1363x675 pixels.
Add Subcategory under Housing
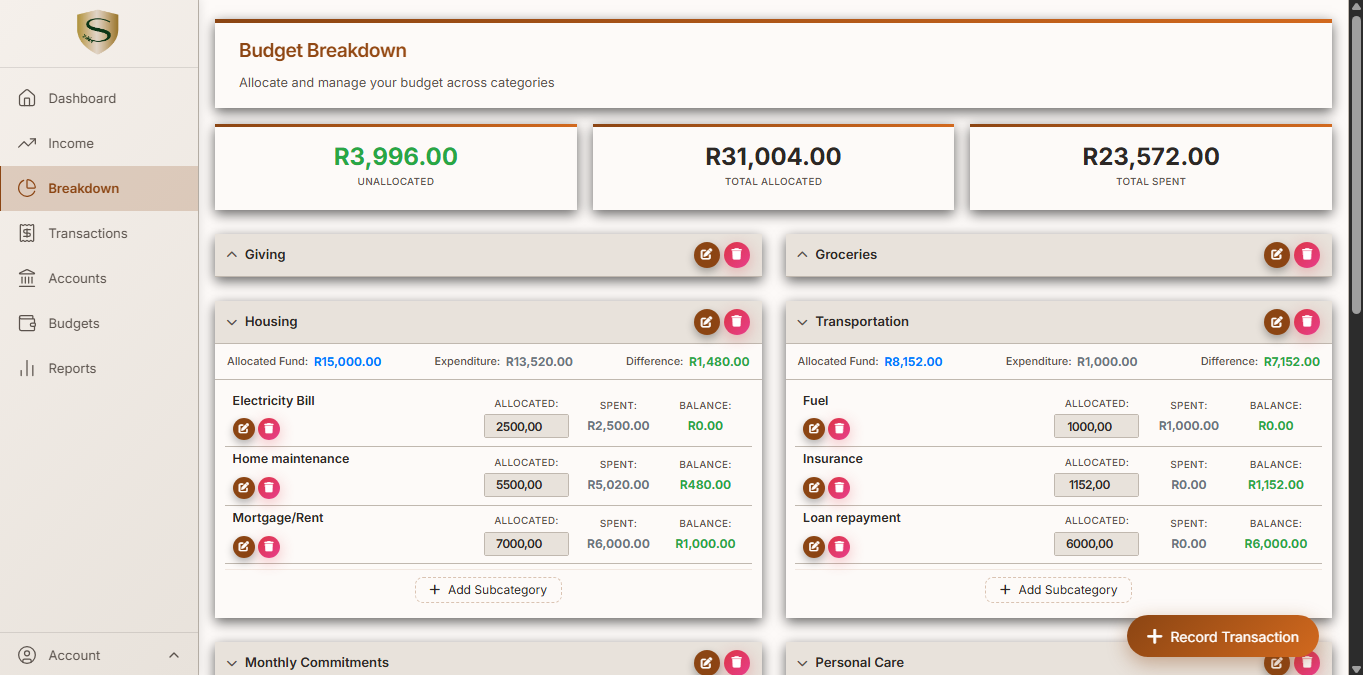click(488, 590)
